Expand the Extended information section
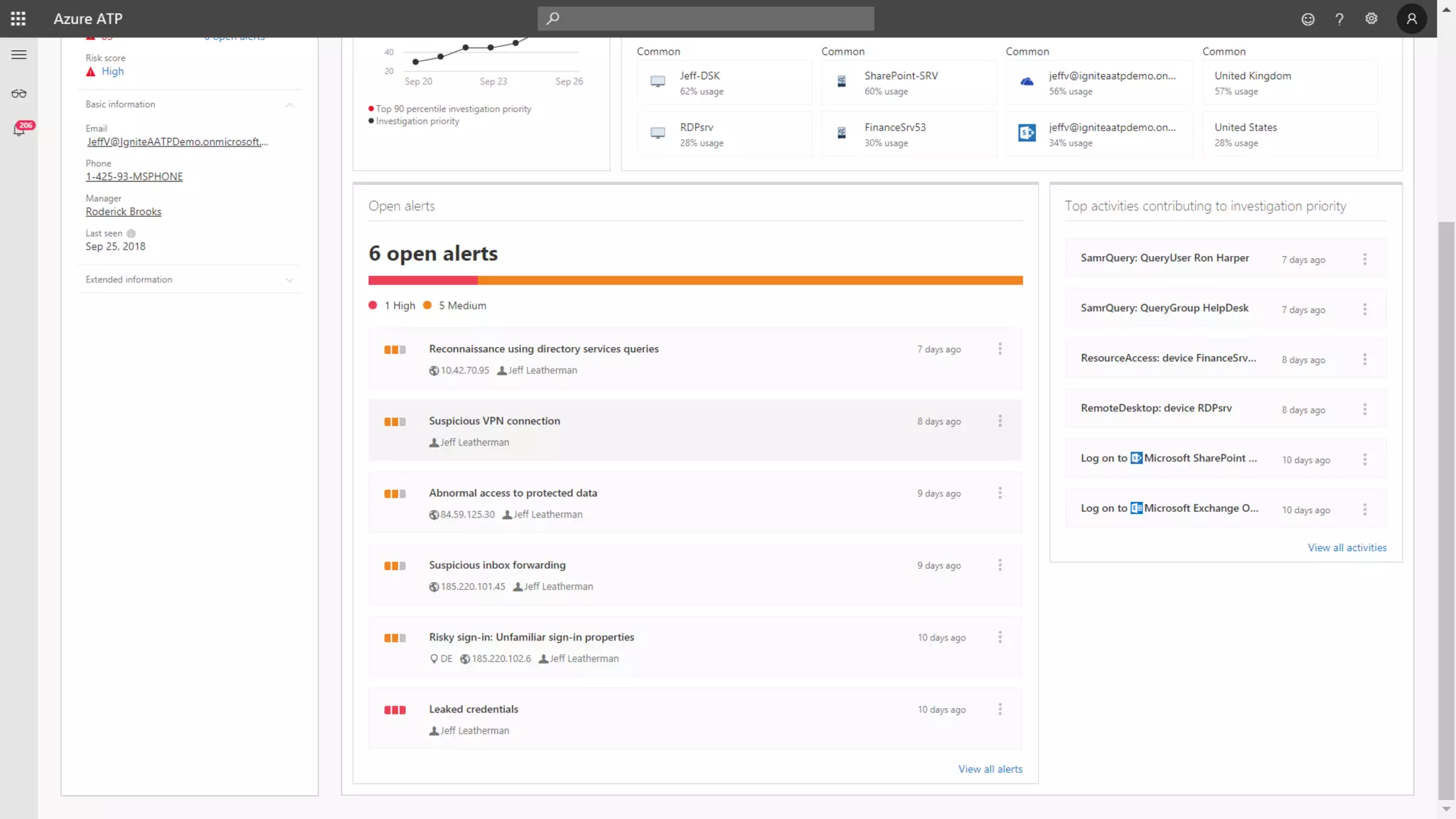1456x819 pixels. pyautogui.click(x=289, y=280)
